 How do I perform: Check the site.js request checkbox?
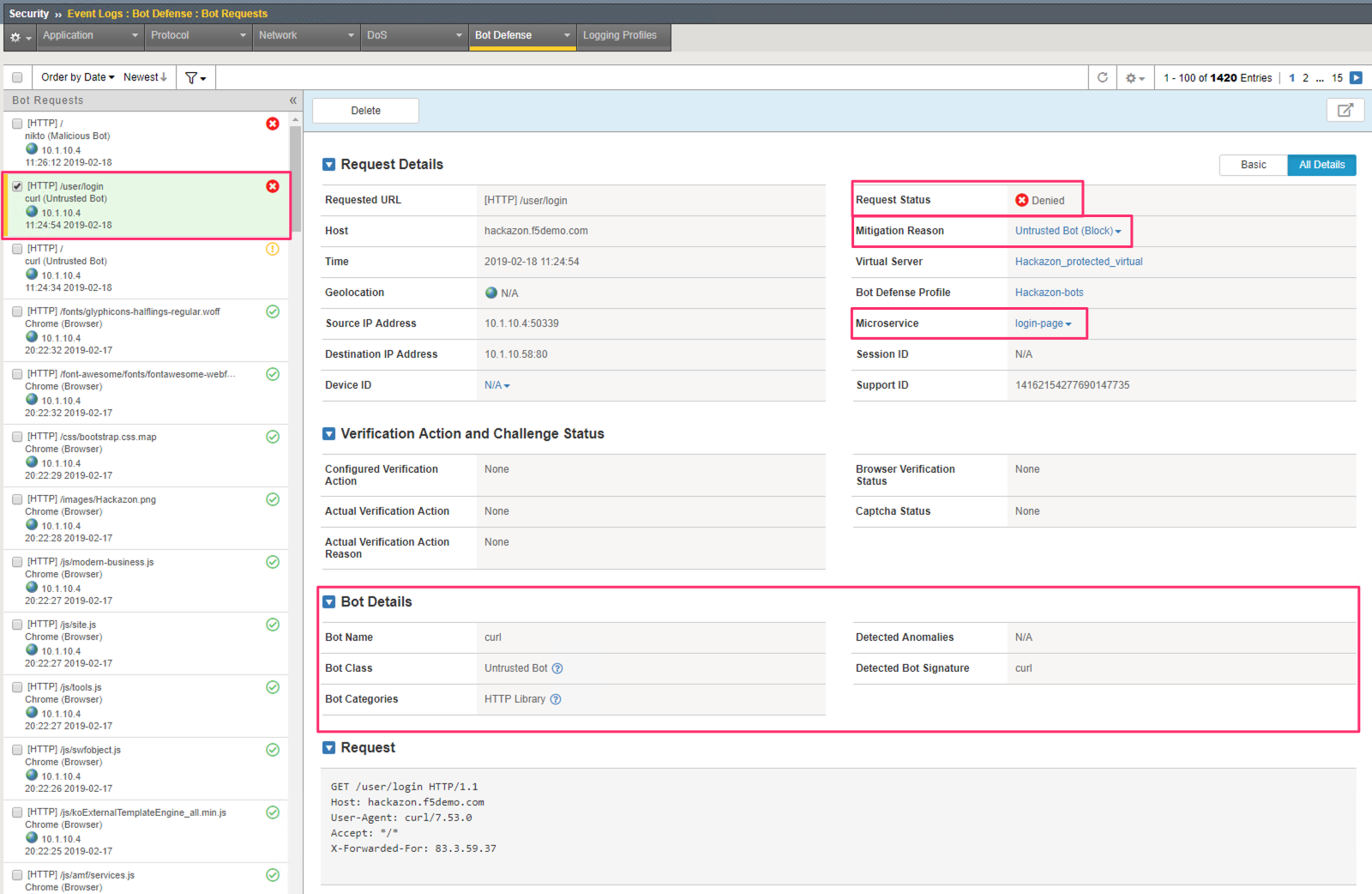tap(17, 625)
